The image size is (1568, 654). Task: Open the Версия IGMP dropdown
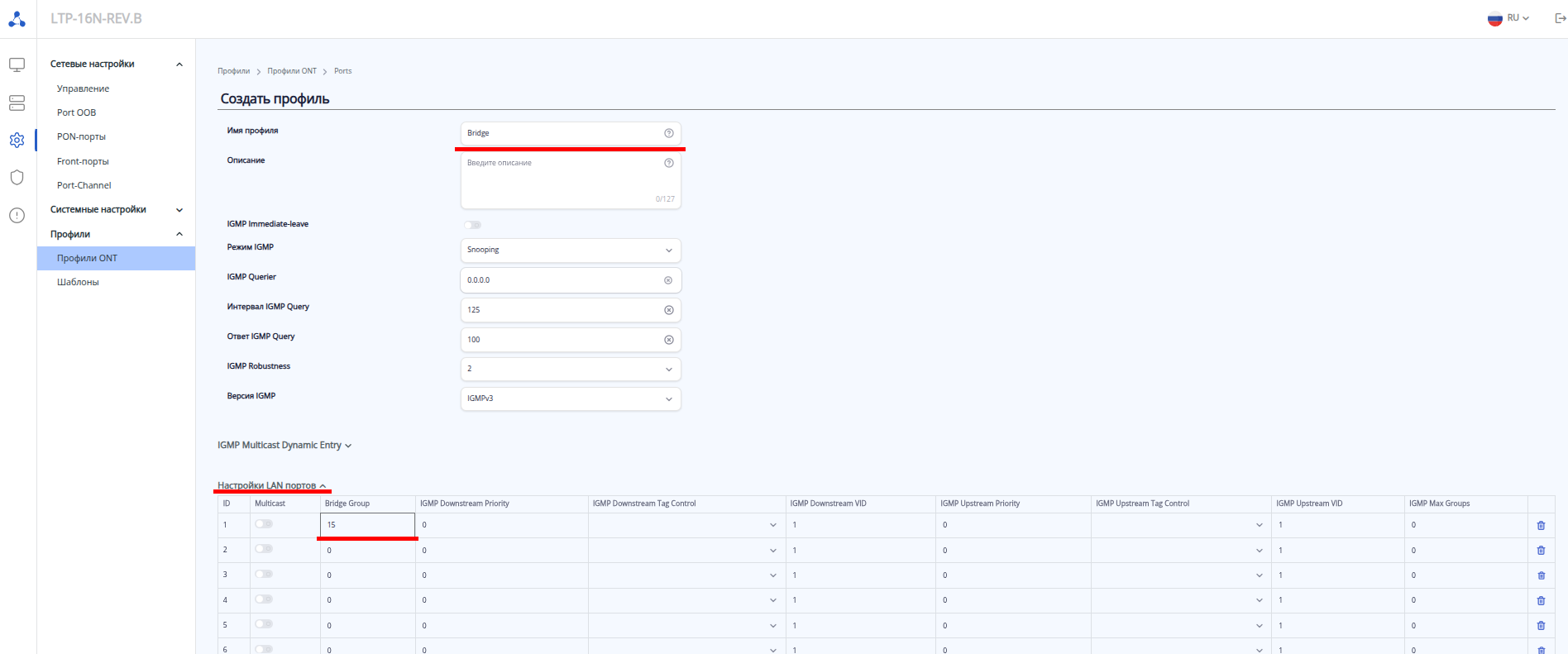570,399
